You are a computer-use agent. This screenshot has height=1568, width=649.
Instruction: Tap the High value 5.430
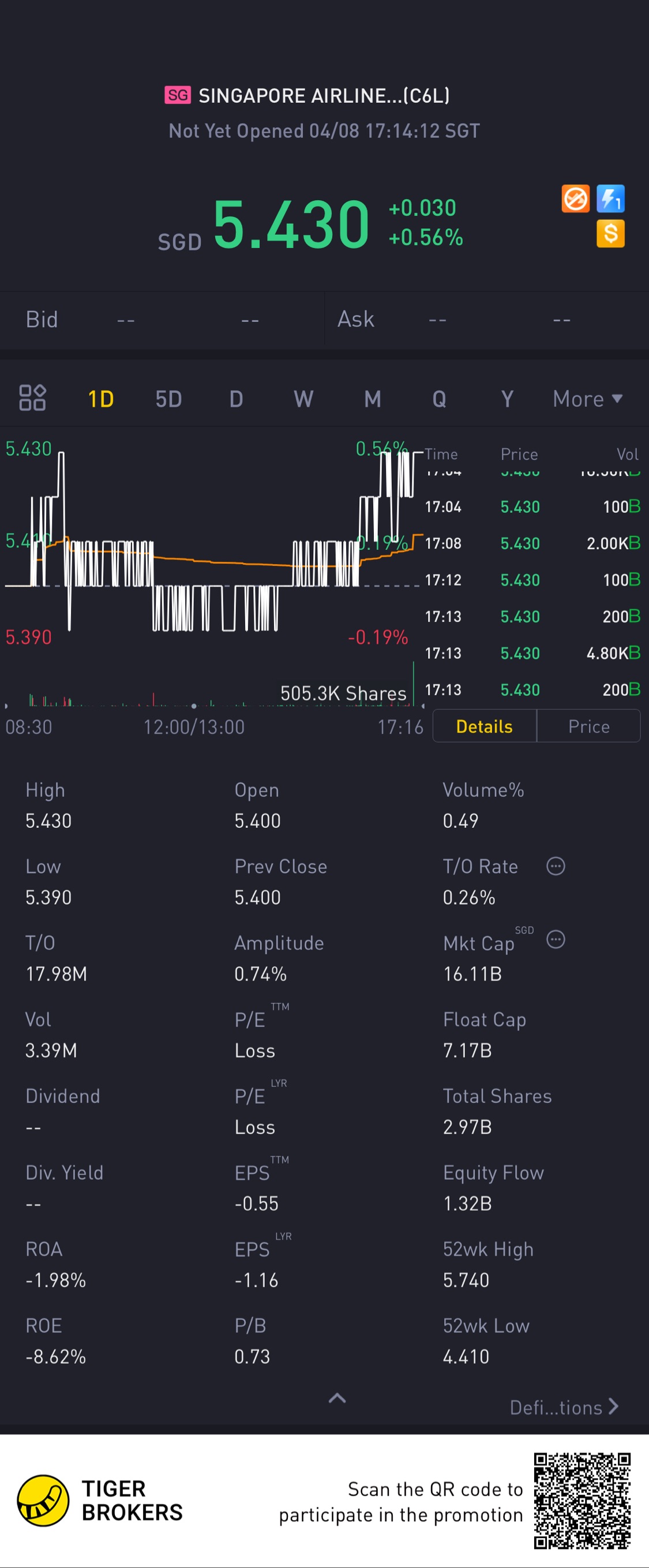[48, 820]
